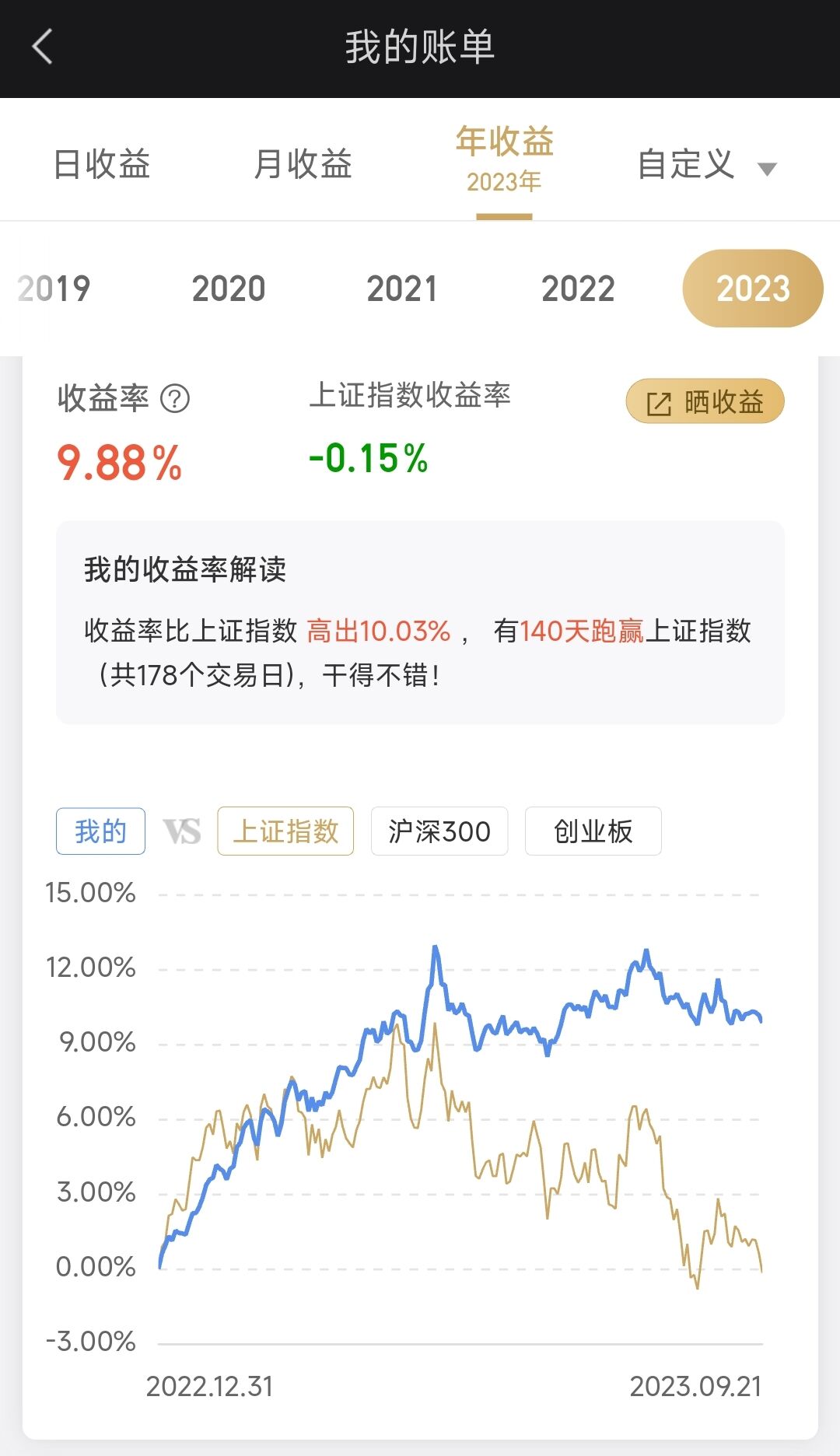Toggle 上证指数 comparison line

click(285, 831)
